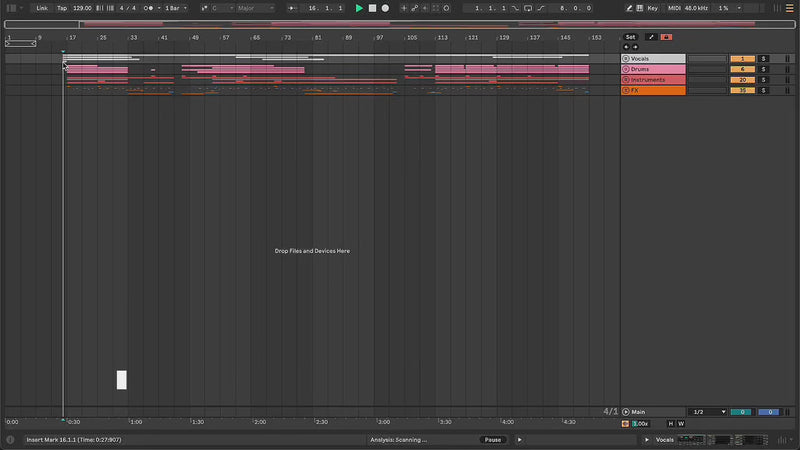Click the Tap tempo button
The width and height of the screenshot is (800, 450).
tap(62, 8)
